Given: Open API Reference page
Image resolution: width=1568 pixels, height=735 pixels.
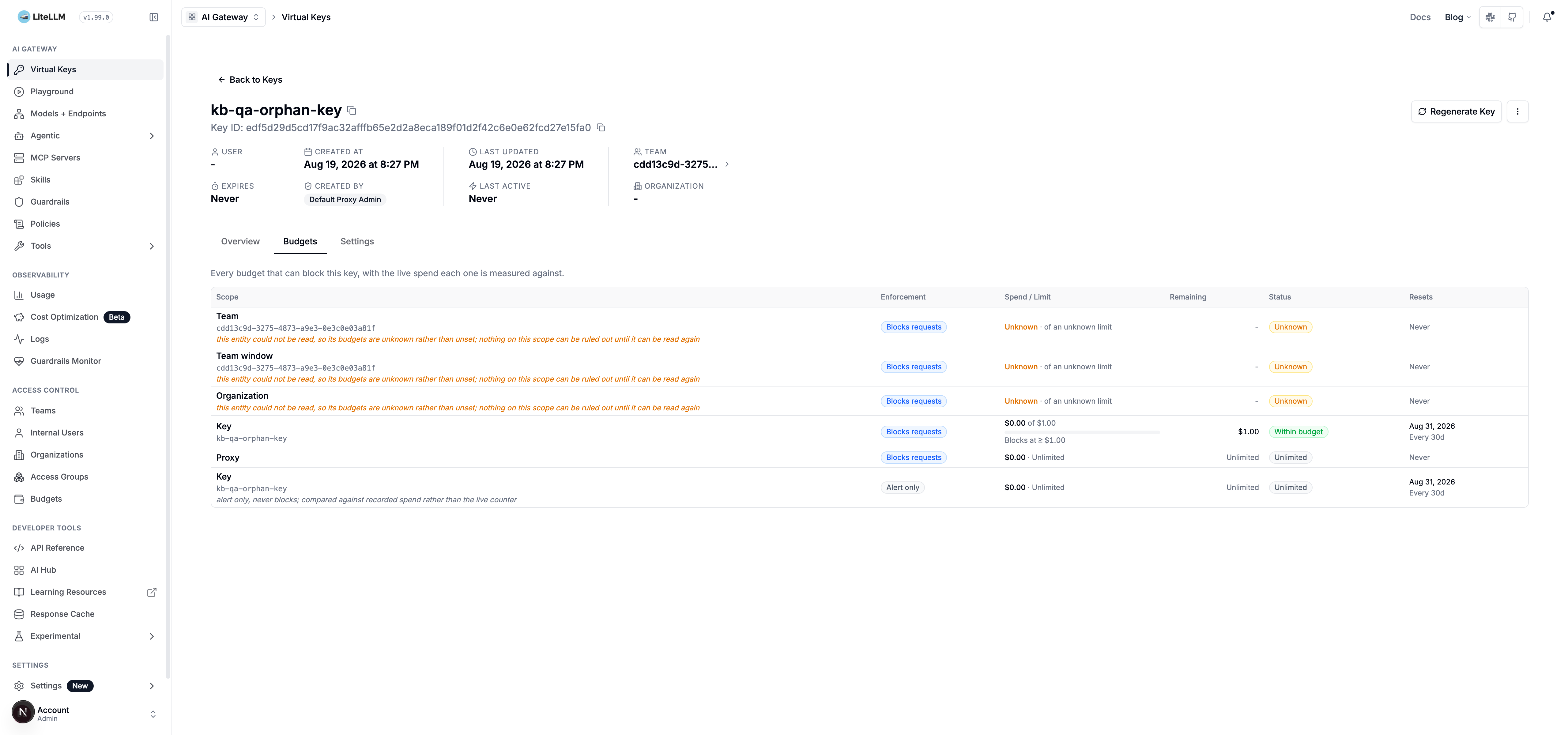Looking at the screenshot, I should click(85, 548).
